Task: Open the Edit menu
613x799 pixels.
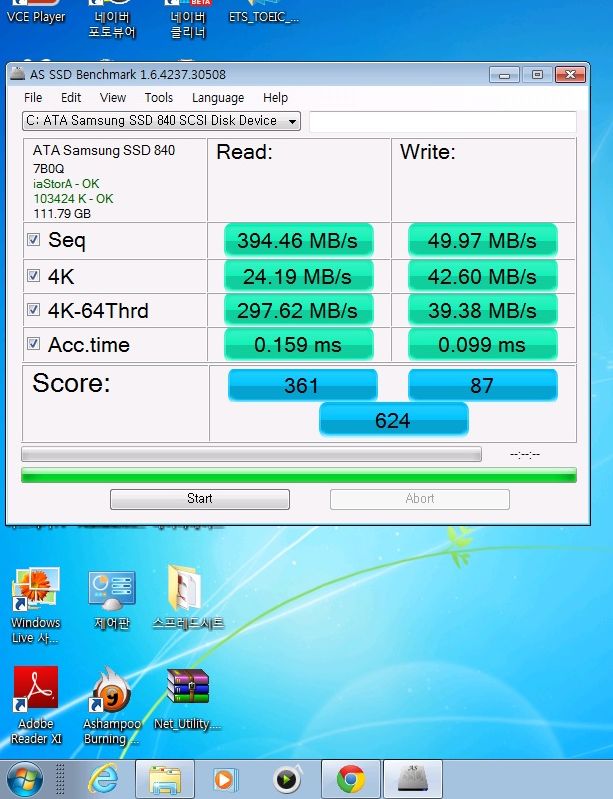Action: point(71,97)
